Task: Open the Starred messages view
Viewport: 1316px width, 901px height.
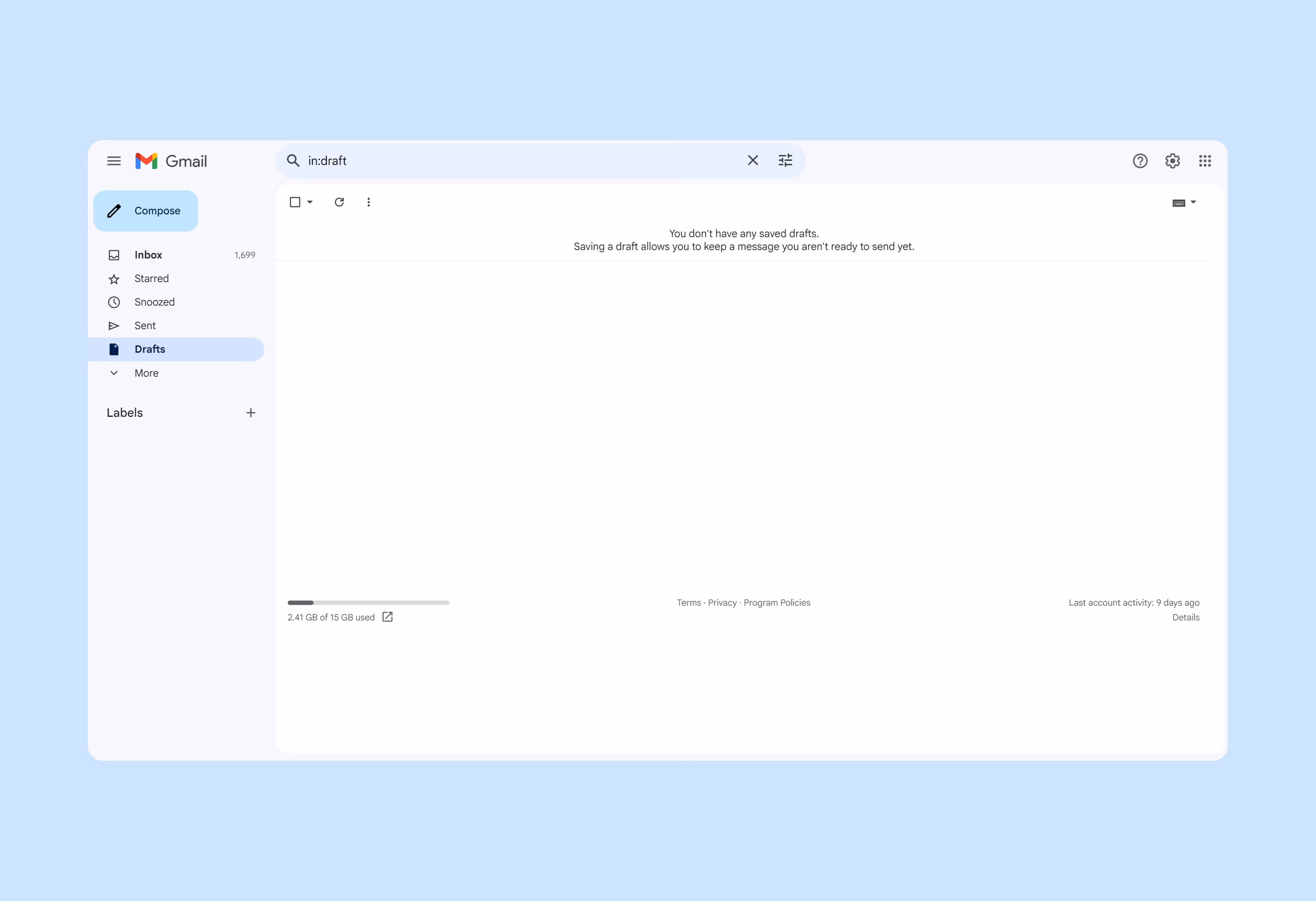Action: pyautogui.click(x=151, y=279)
